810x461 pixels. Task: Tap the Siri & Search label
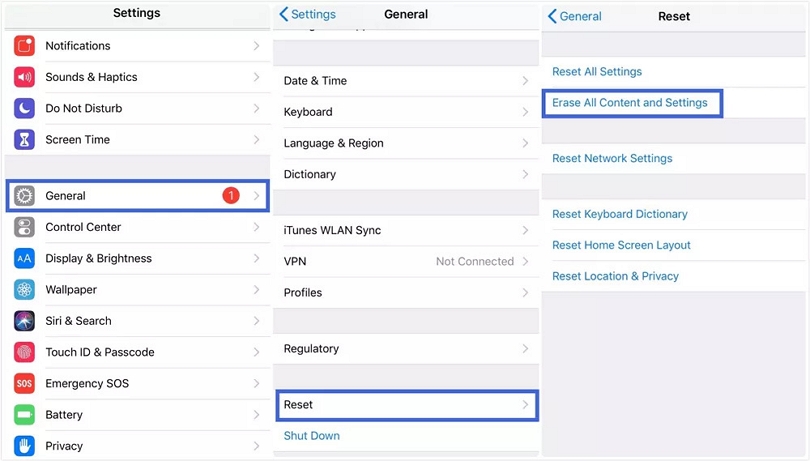tap(79, 321)
